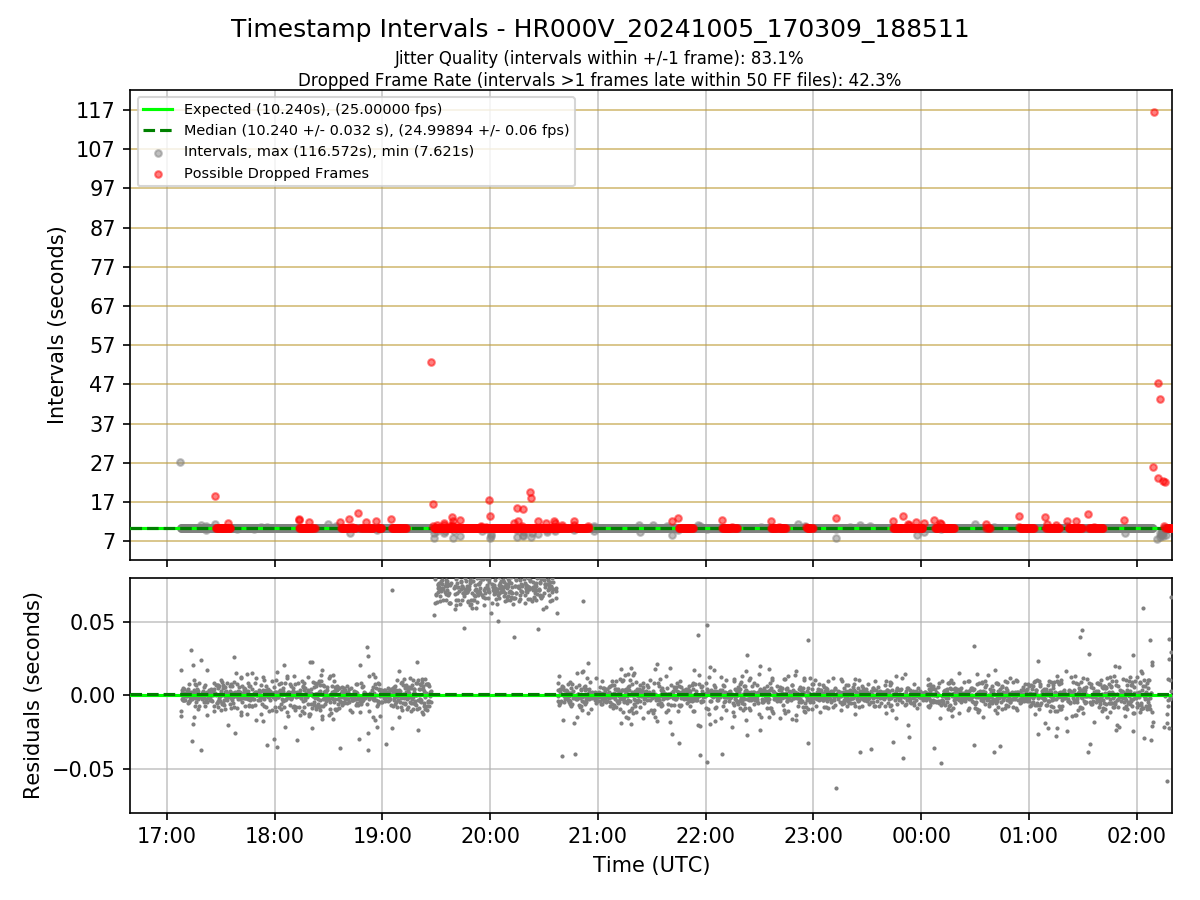Click the y-axis tick label '47'
The width and height of the screenshot is (1200, 900).
click(x=103, y=384)
